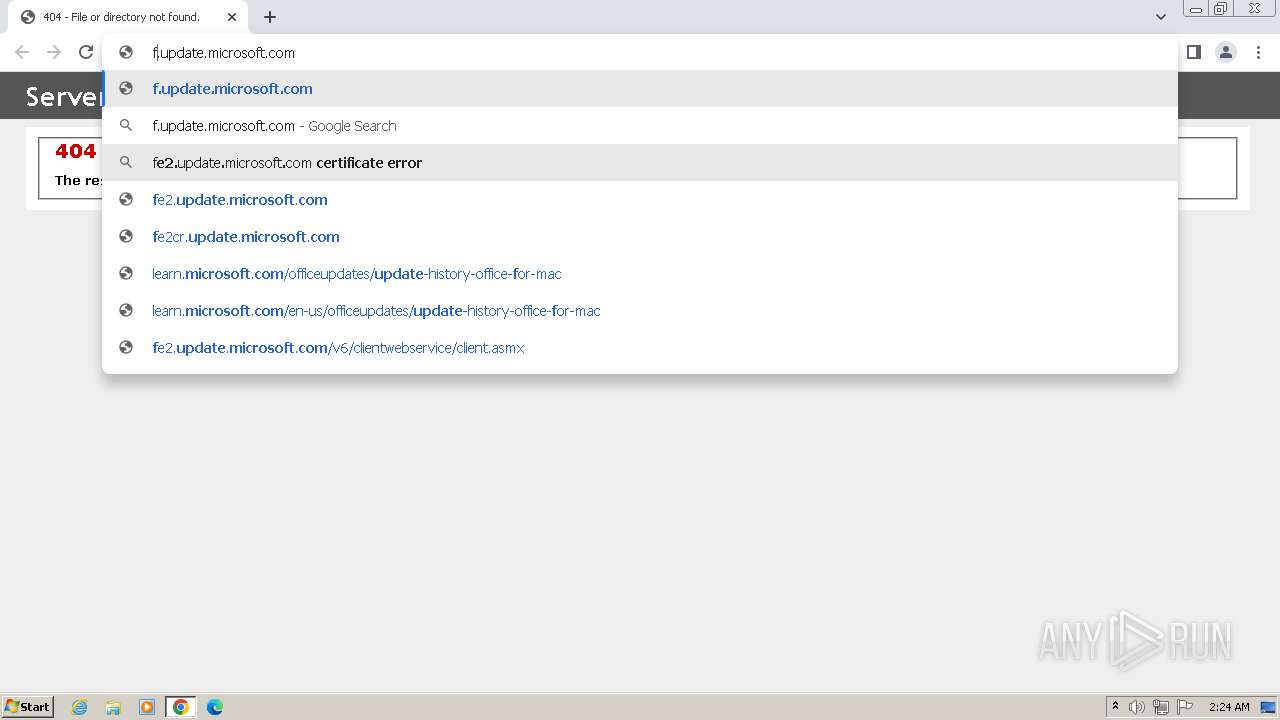Screen dimensions: 1280x720
Task: Go forward to next page
Action: (x=54, y=52)
